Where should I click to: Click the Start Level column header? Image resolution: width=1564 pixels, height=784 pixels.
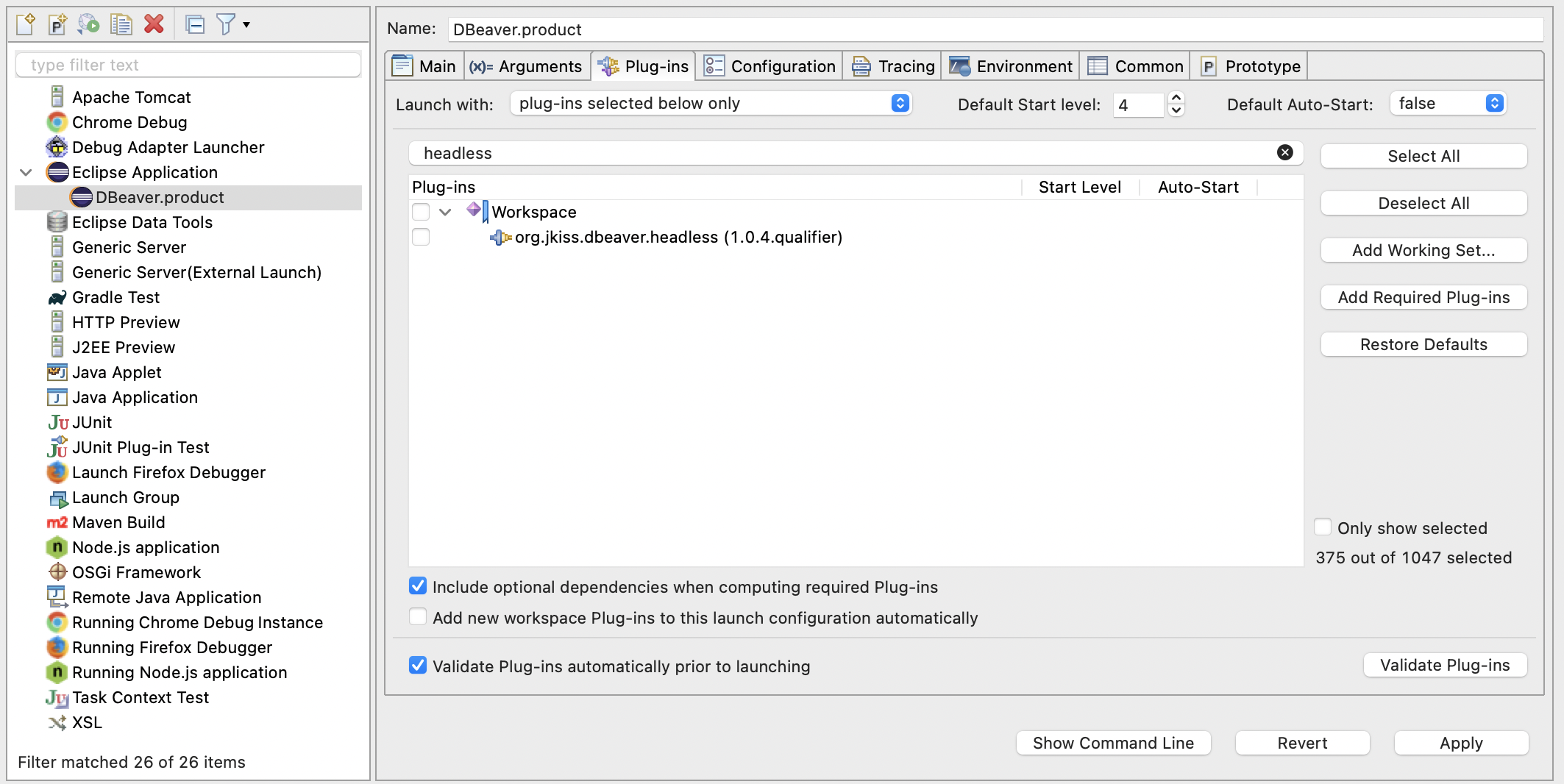click(x=1080, y=187)
